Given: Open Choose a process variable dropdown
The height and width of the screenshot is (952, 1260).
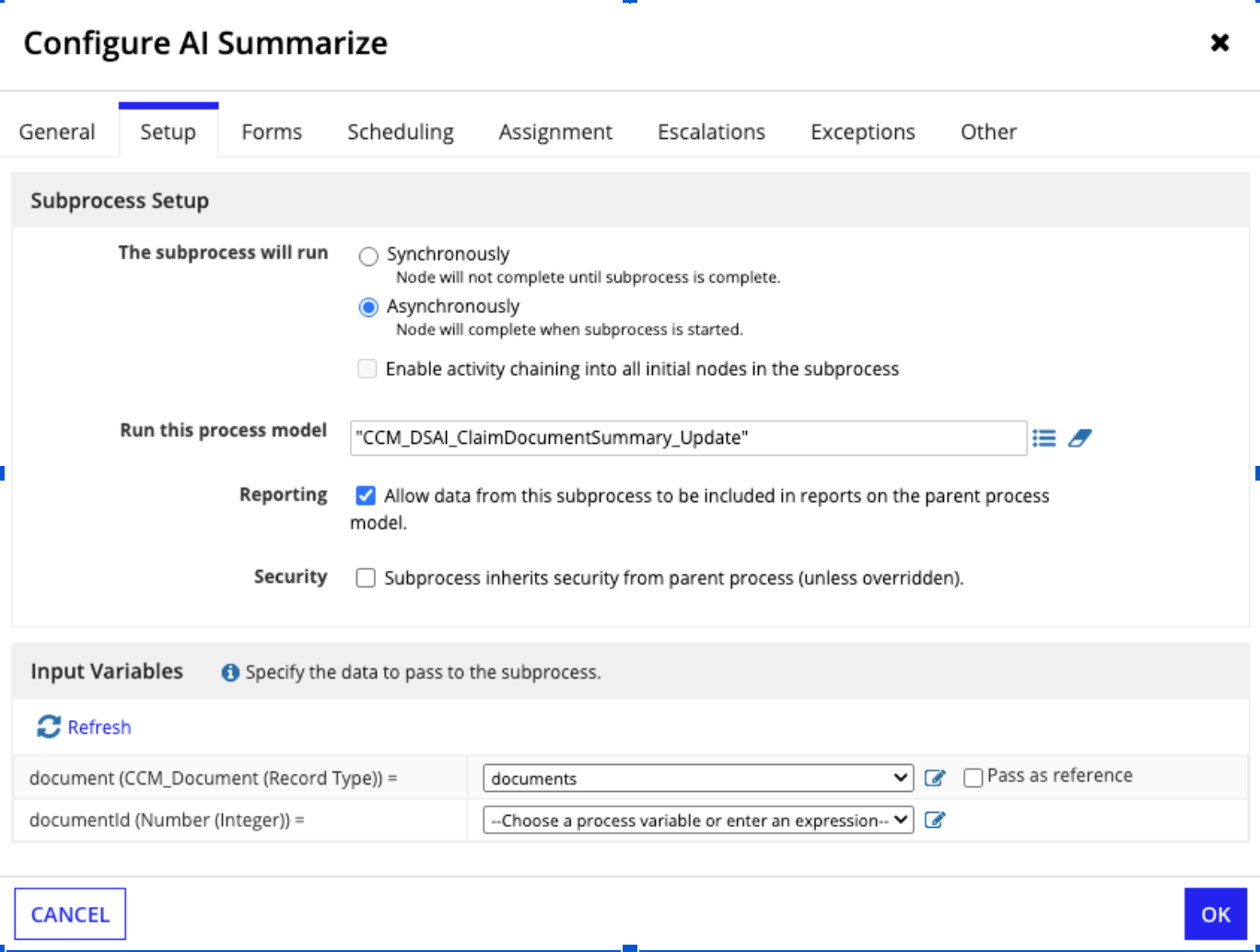Looking at the screenshot, I should point(698,819).
